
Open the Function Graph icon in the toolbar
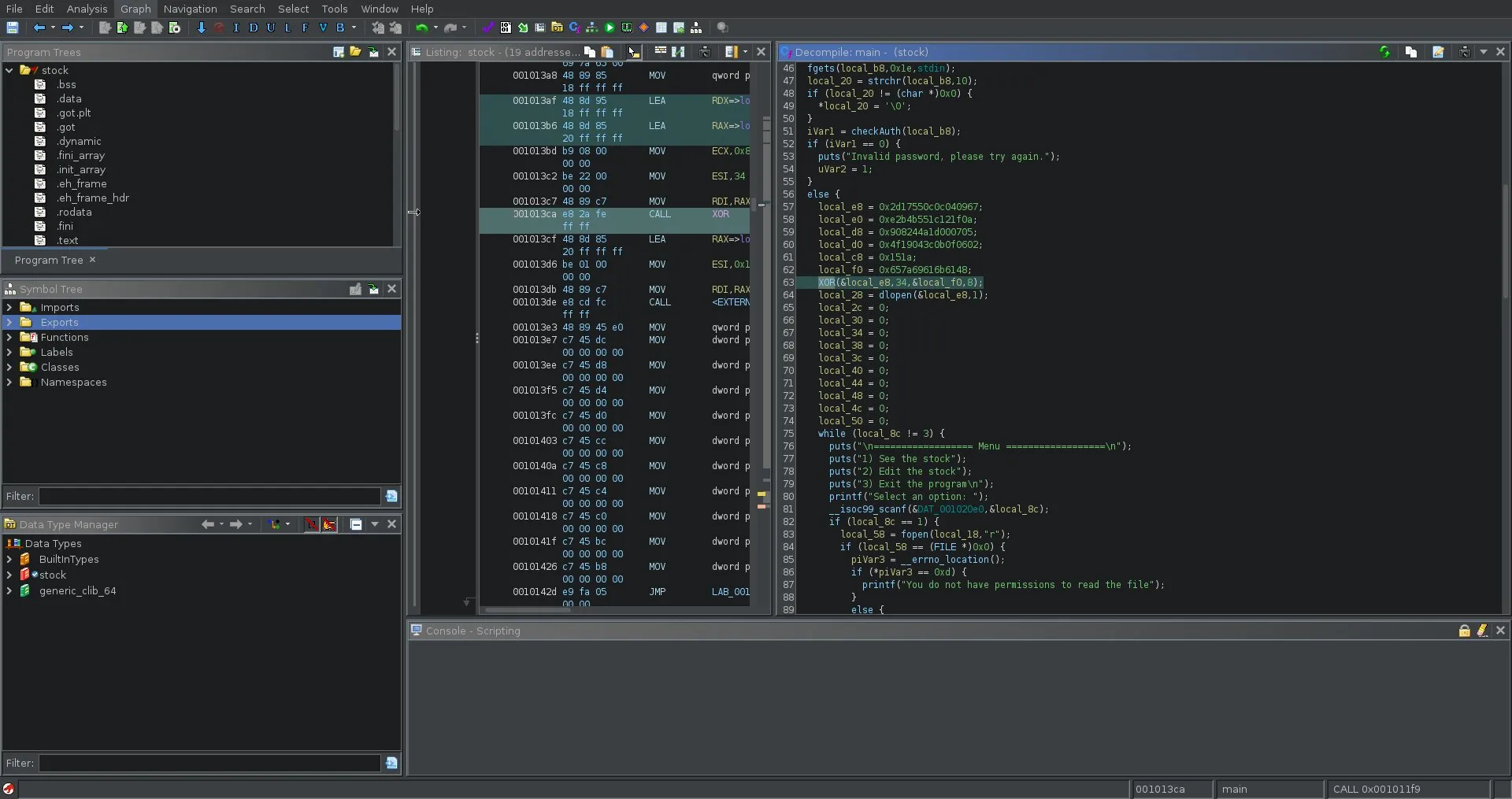(x=592, y=28)
